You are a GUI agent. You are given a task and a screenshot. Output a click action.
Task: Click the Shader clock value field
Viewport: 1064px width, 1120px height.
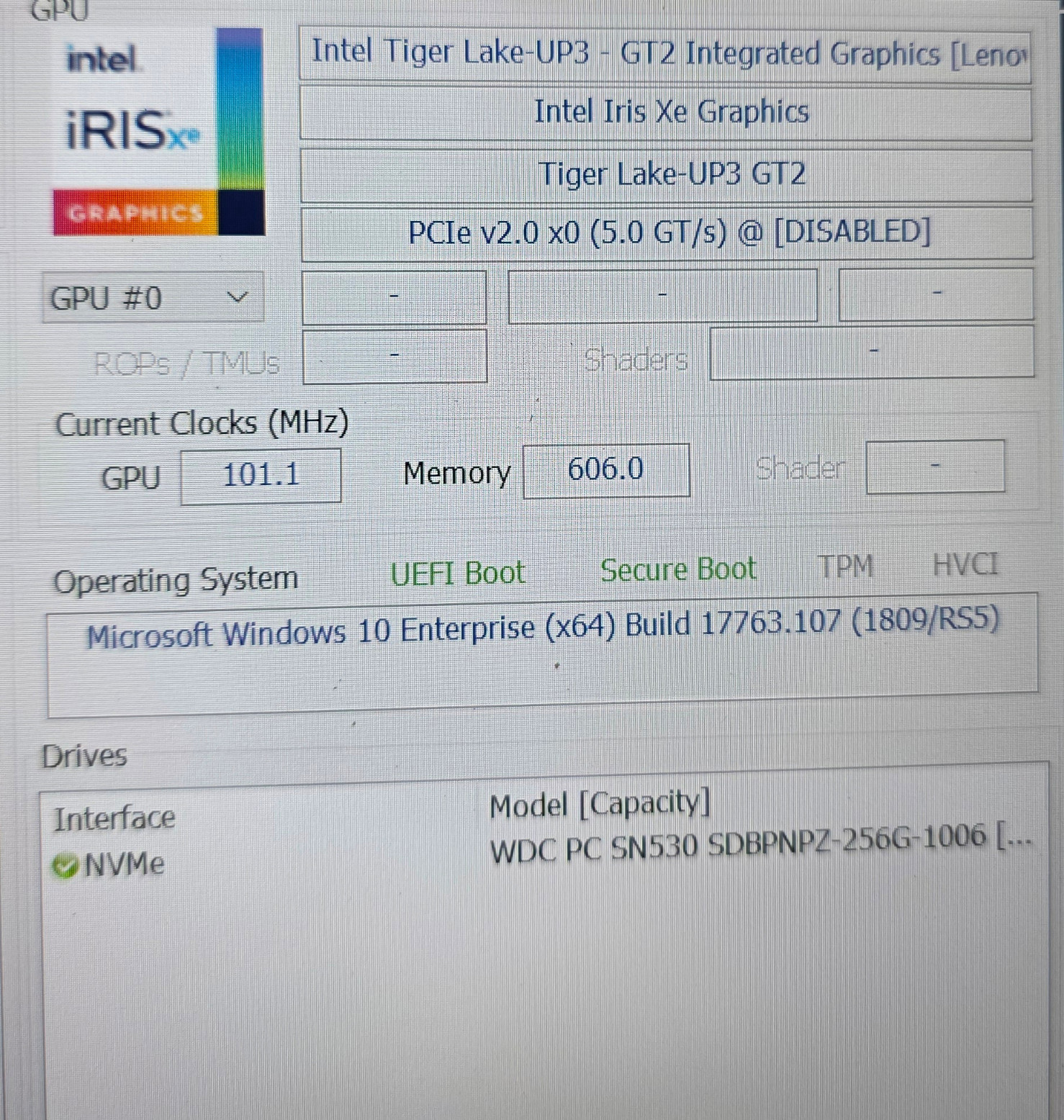pyautogui.click(x=935, y=466)
